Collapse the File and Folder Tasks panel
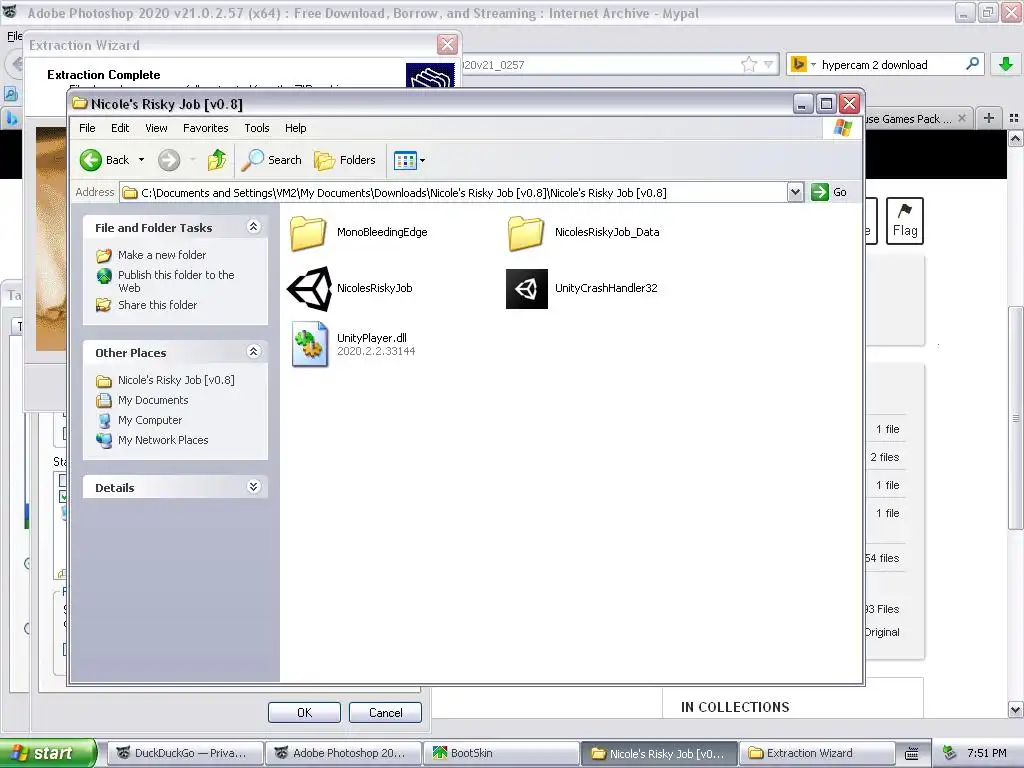Image resolution: width=1024 pixels, height=768 pixels. (x=253, y=227)
